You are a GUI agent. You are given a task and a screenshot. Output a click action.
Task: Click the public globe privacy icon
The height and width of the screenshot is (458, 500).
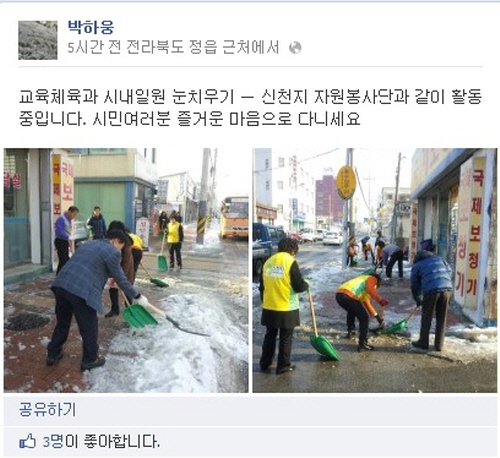tap(295, 48)
